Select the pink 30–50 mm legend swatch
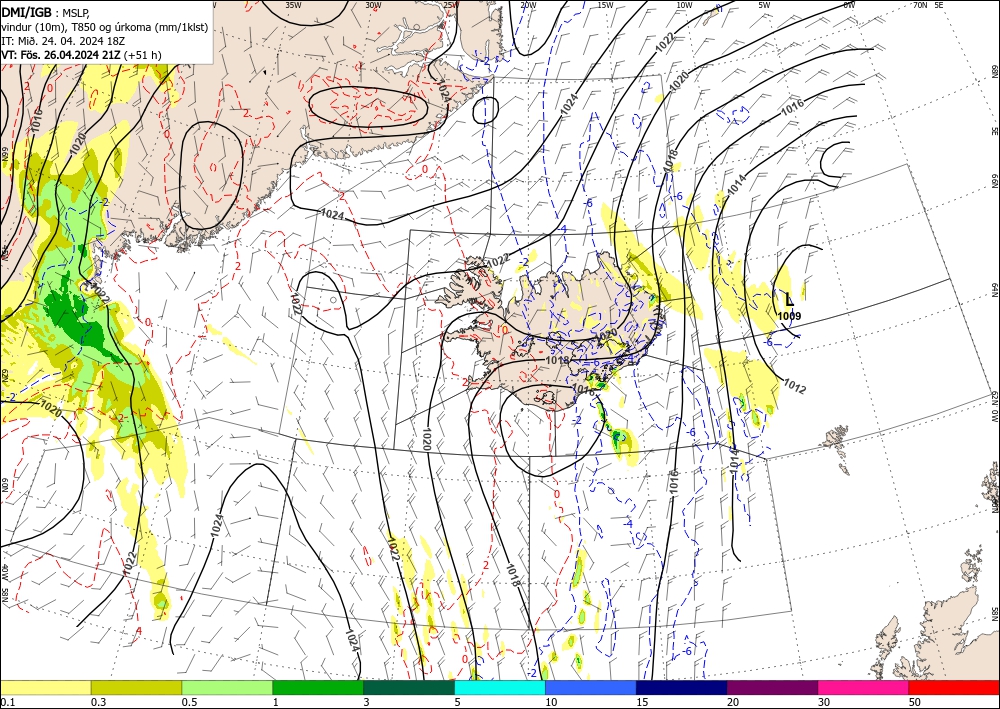 (864, 687)
